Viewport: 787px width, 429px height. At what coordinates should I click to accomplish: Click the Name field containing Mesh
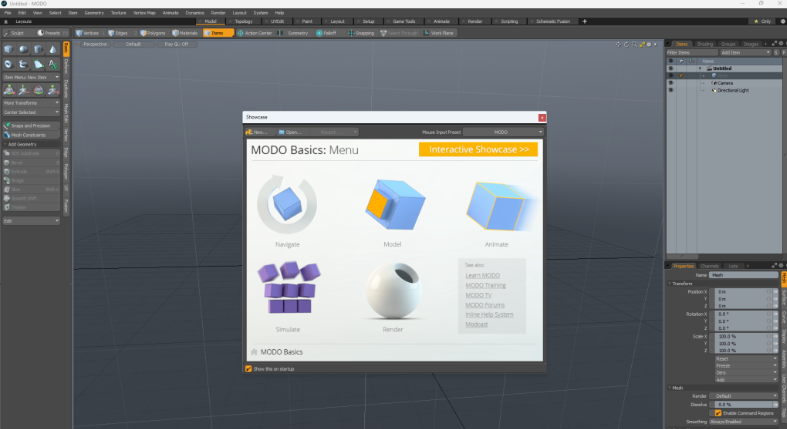[x=742, y=274]
